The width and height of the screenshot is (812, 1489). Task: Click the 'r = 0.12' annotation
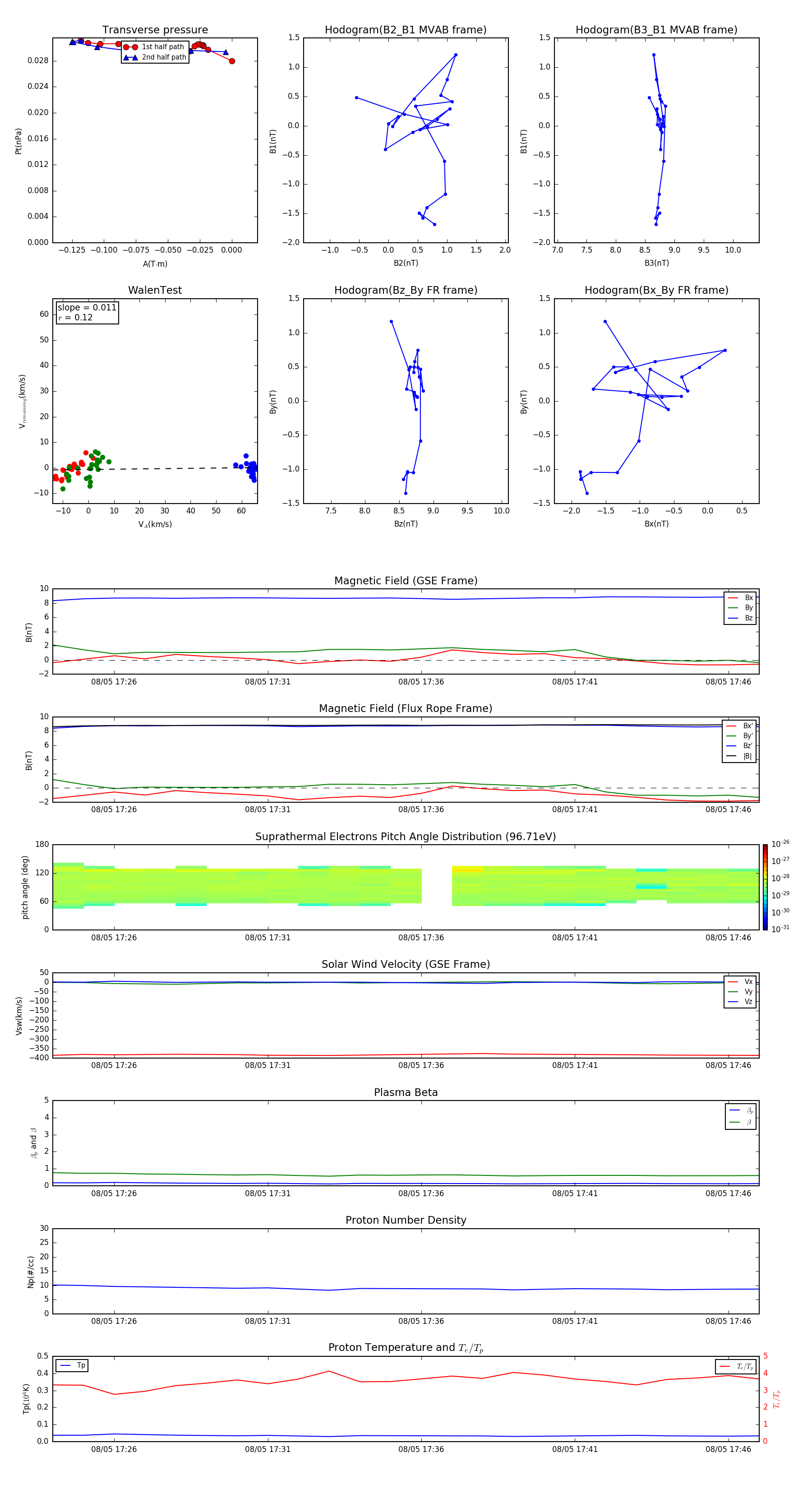coord(75,317)
